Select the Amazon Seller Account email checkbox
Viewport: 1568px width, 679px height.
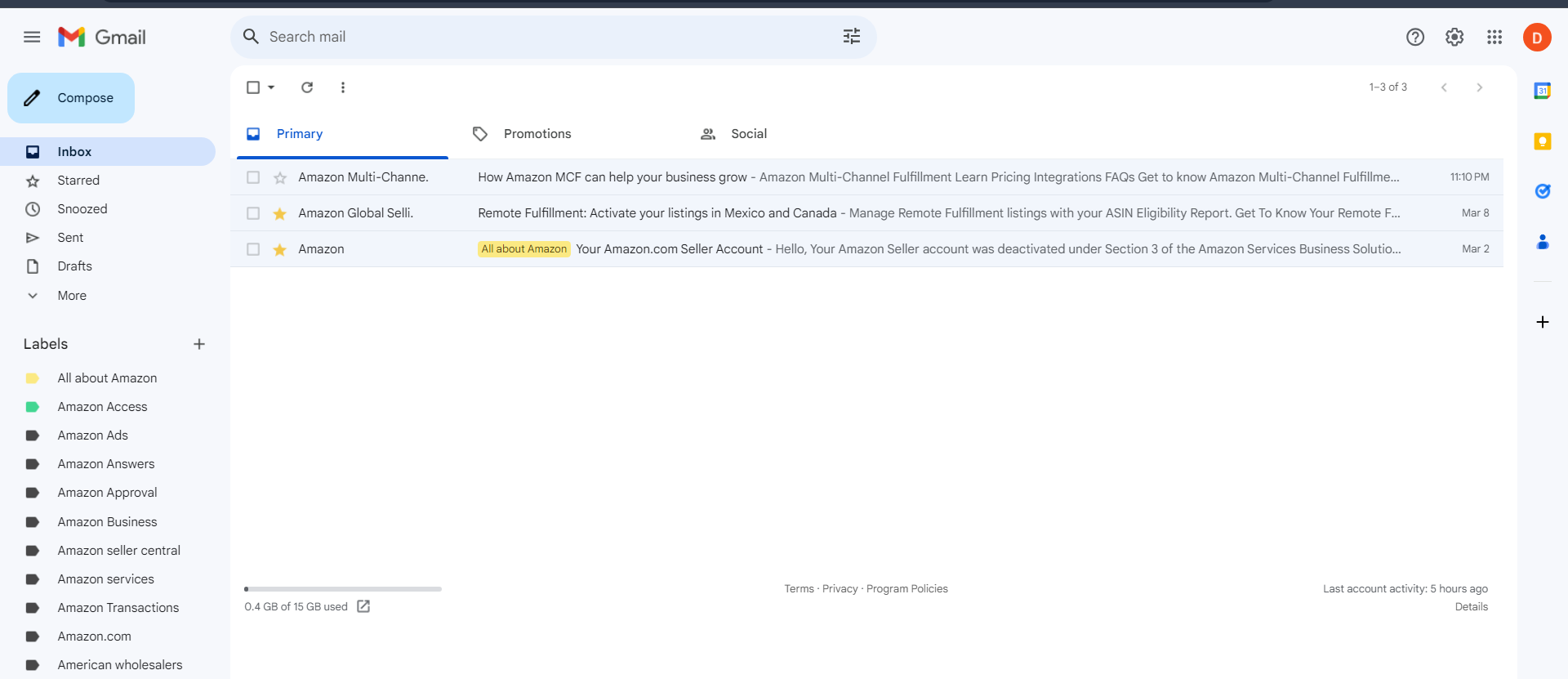click(253, 249)
